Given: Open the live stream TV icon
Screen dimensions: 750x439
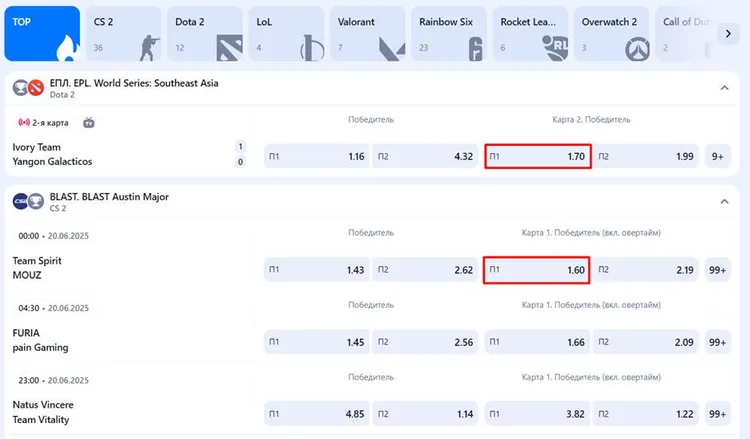Looking at the screenshot, I should tap(89, 123).
